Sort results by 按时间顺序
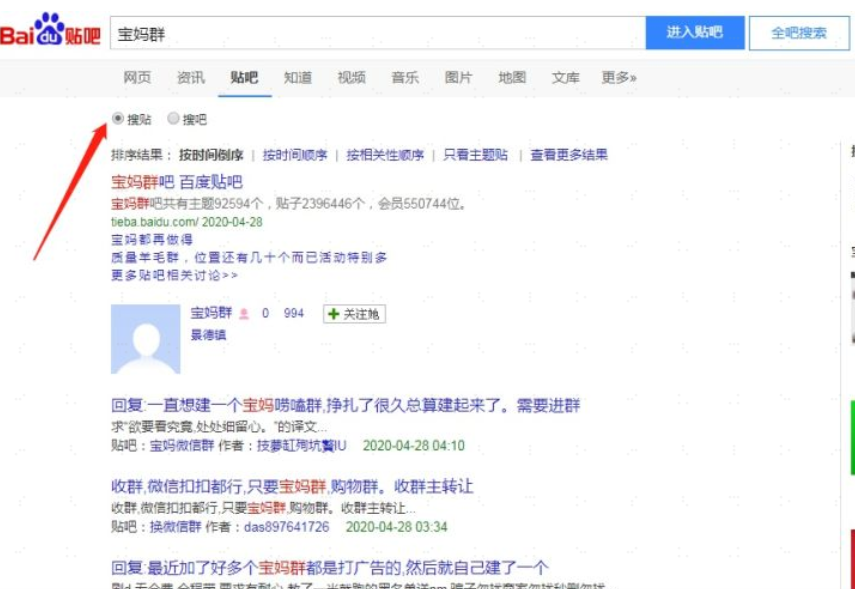 pyautogui.click(x=295, y=155)
